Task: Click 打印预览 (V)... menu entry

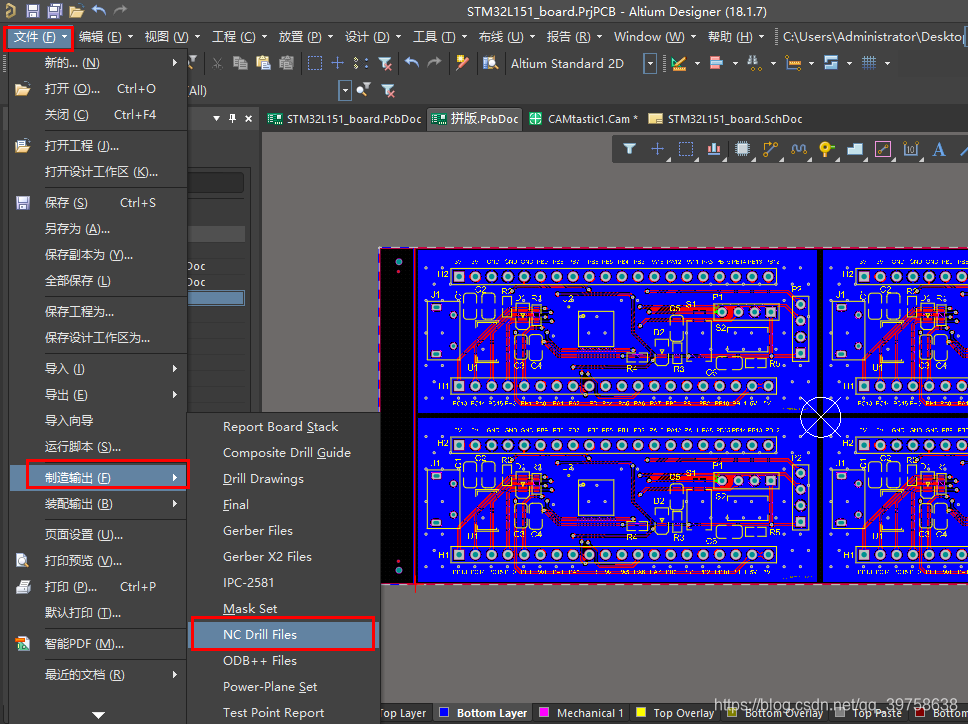Action: point(98,560)
